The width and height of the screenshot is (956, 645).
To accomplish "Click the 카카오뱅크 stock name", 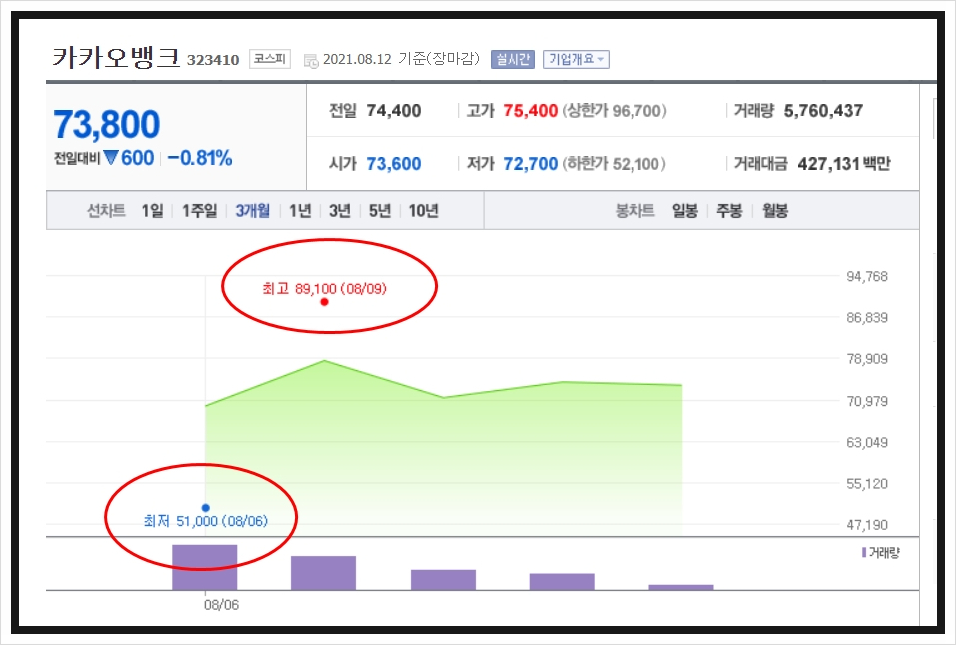I will tap(116, 58).
